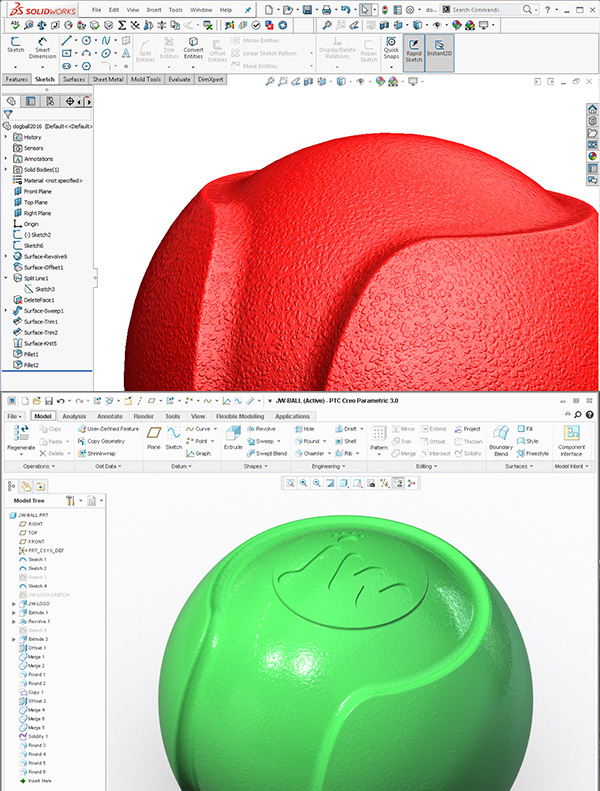
Task: Switch to the Sheet Metal tab
Action: 107,79
